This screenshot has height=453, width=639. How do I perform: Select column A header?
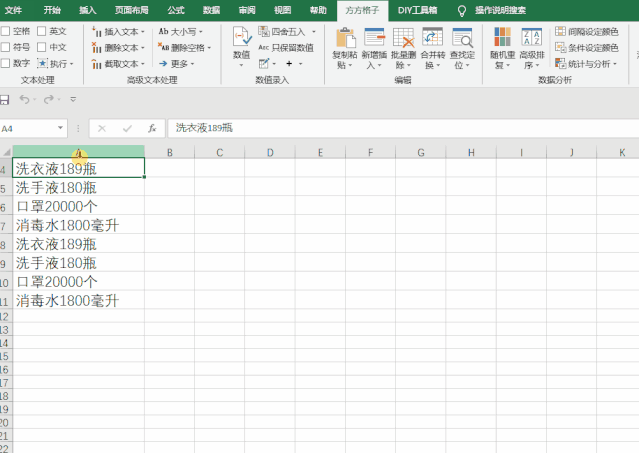pos(79,152)
